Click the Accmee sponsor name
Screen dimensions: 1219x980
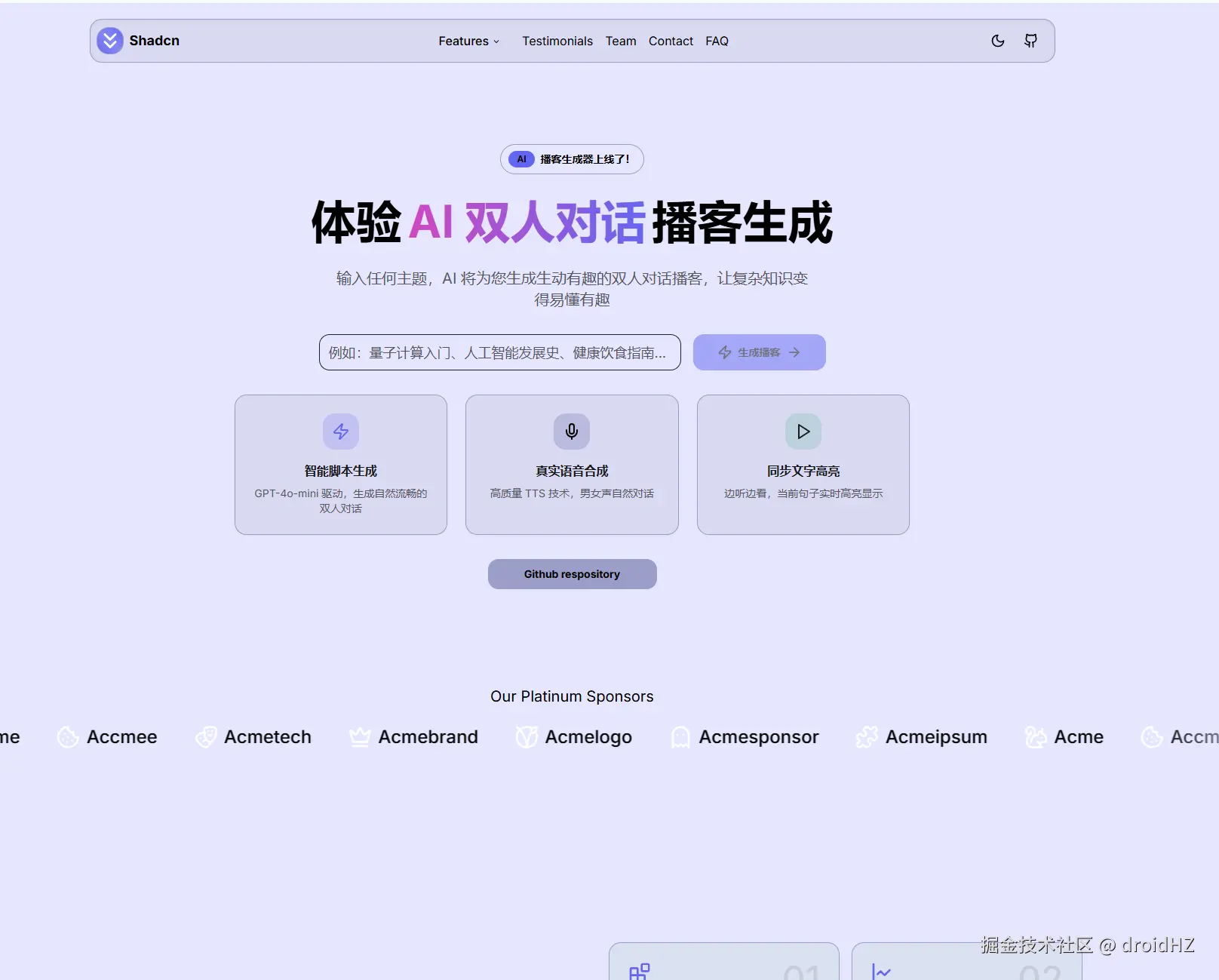point(122,737)
